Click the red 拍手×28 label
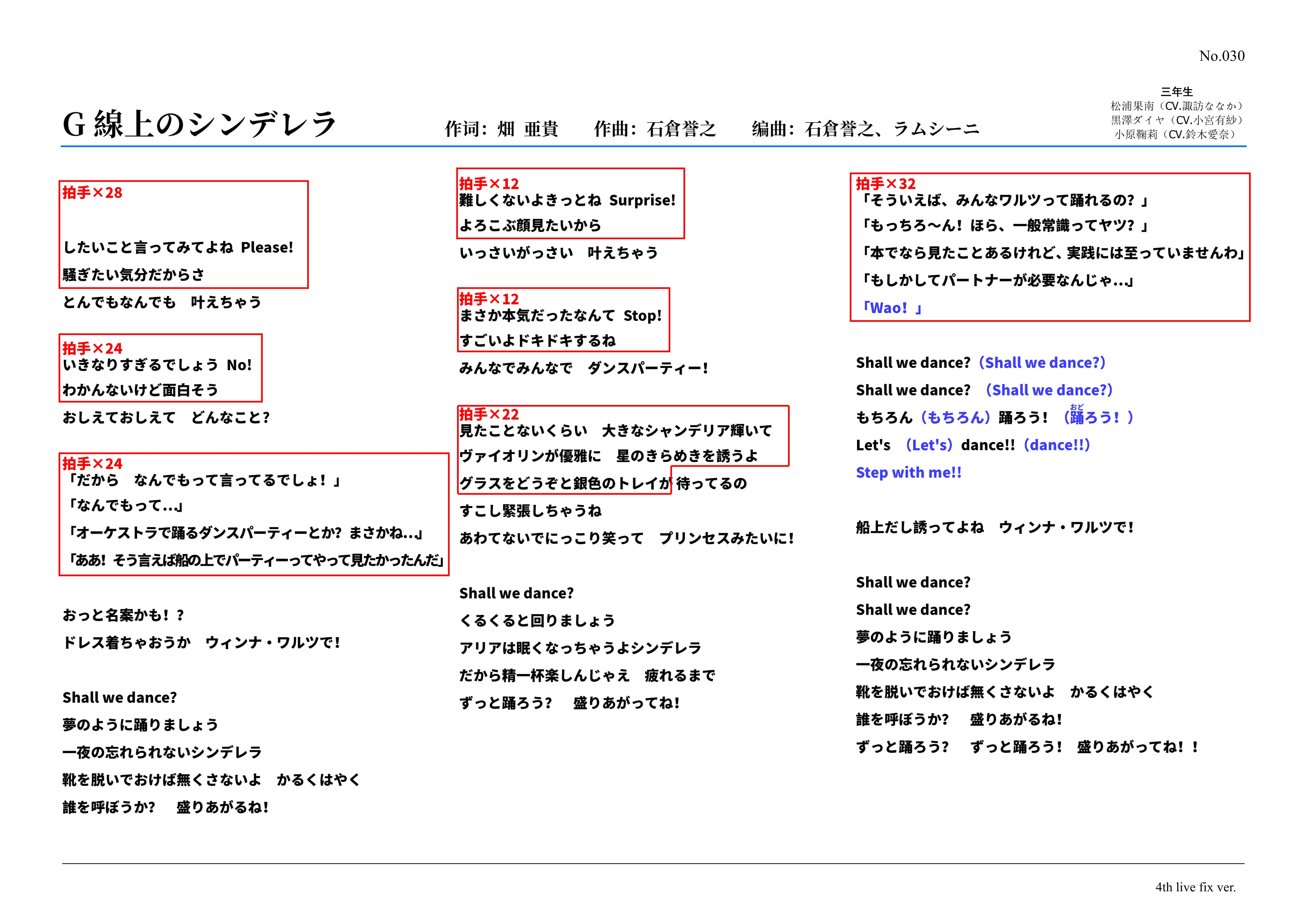 pyautogui.click(x=92, y=192)
